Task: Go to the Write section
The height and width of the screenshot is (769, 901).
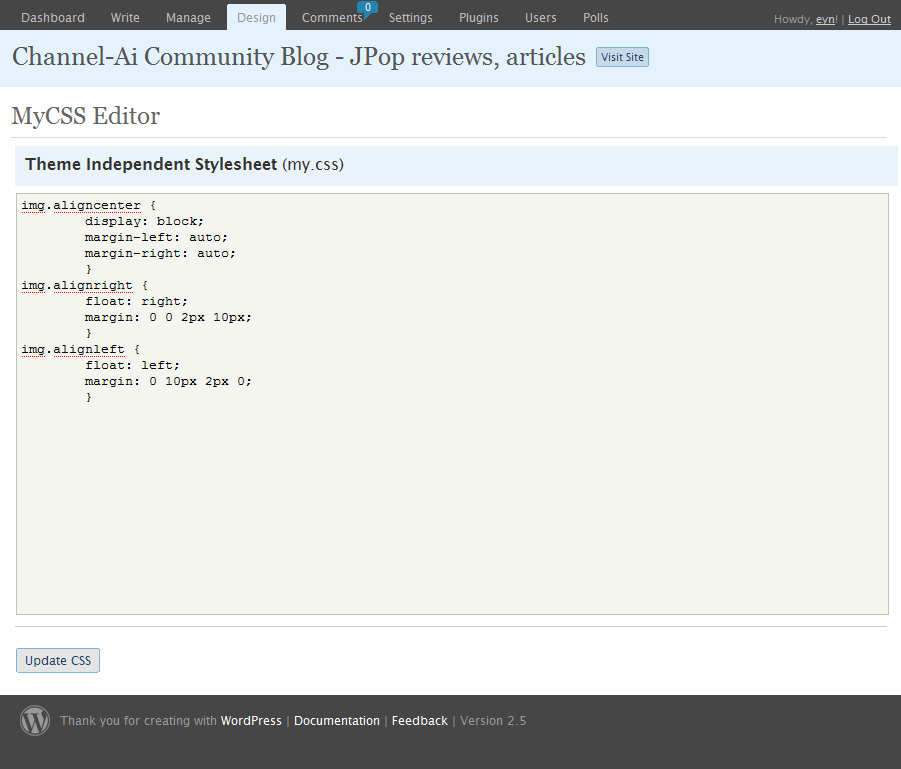Action: (x=125, y=18)
